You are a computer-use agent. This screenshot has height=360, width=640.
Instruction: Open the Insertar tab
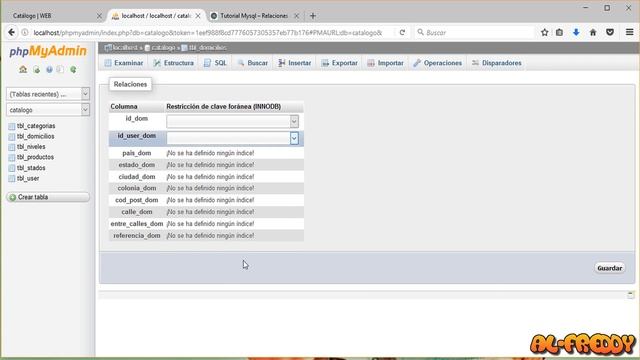pyautogui.click(x=294, y=63)
